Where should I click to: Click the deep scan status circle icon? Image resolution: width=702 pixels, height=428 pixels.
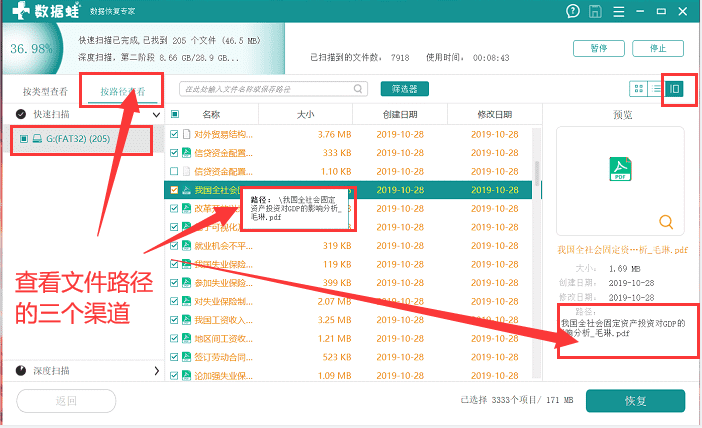coord(21,370)
